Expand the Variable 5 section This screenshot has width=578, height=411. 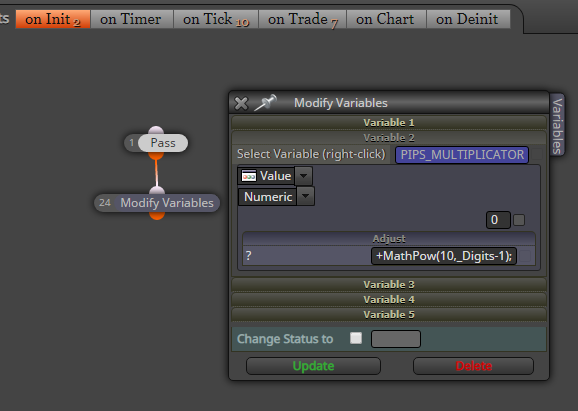pyautogui.click(x=389, y=314)
